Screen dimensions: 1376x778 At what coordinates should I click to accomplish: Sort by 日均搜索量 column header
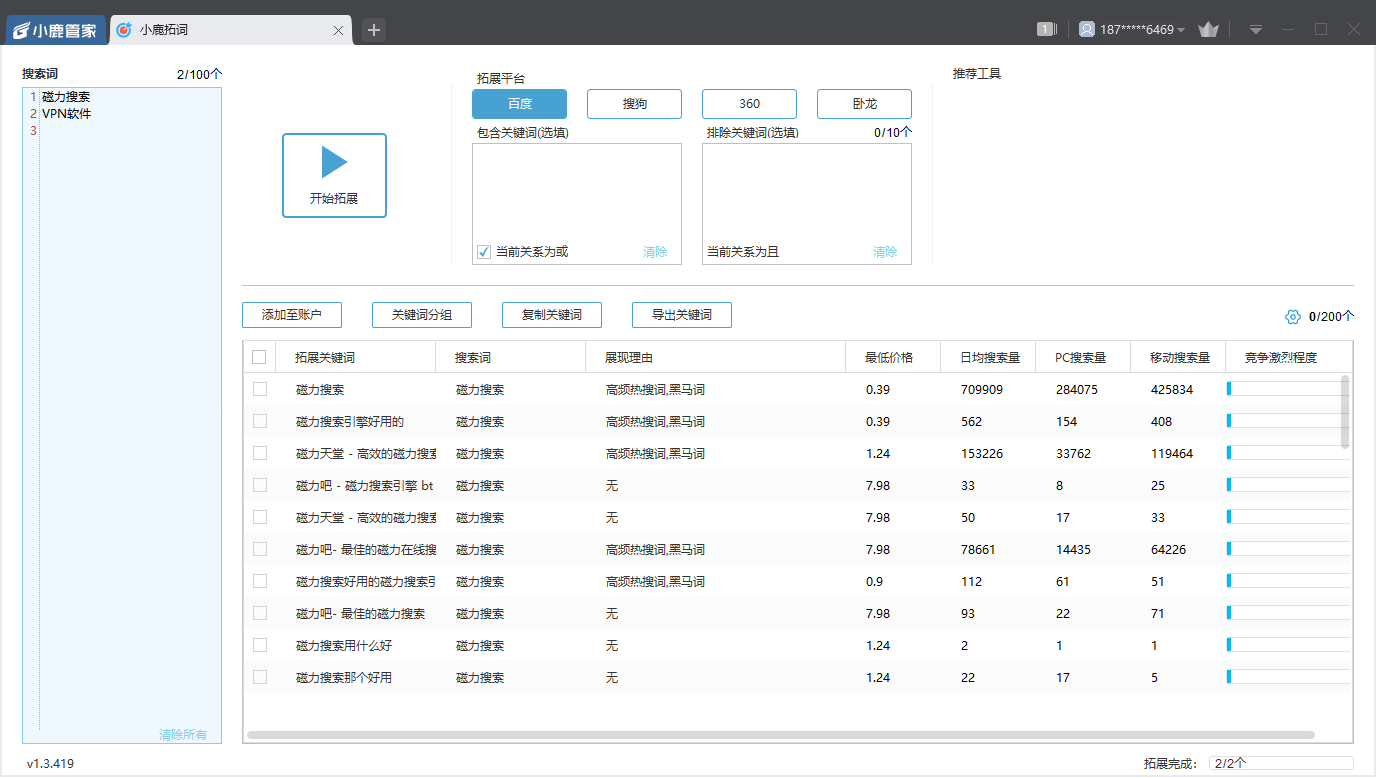point(990,357)
